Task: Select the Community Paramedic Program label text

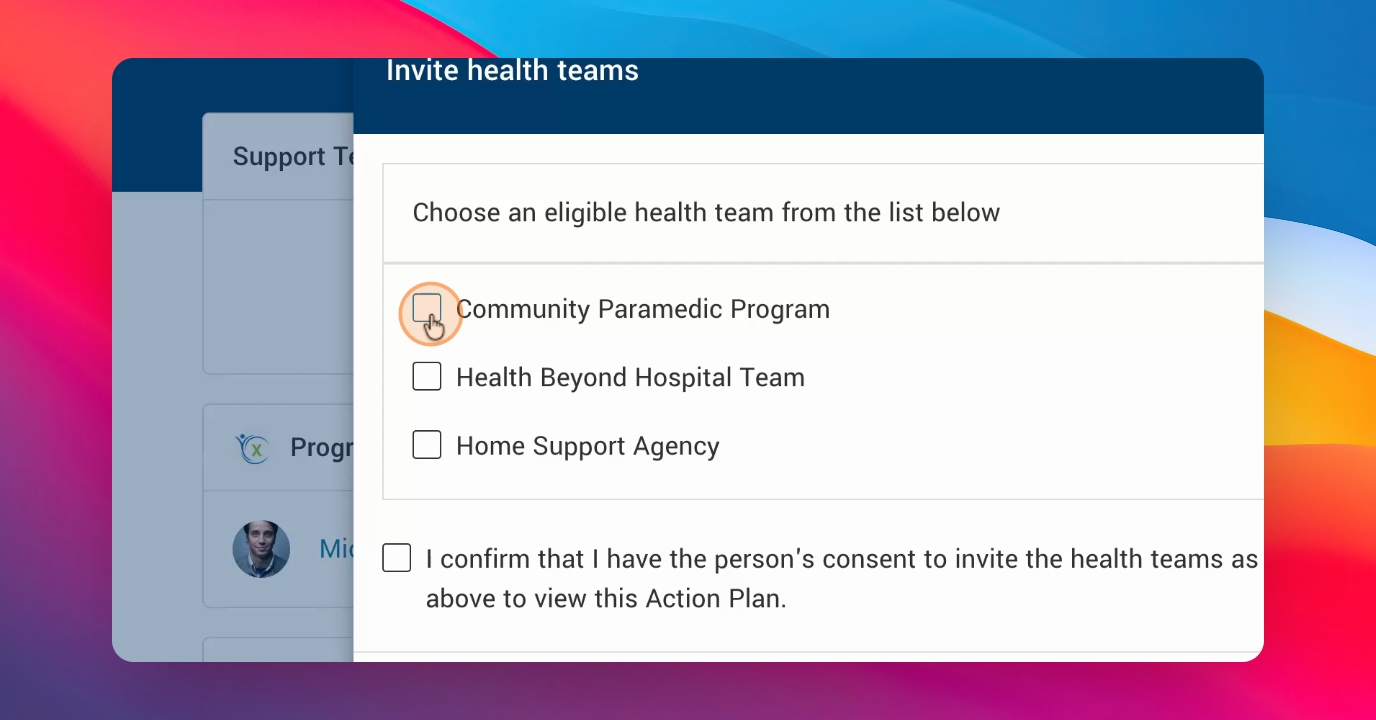Action: pos(643,309)
